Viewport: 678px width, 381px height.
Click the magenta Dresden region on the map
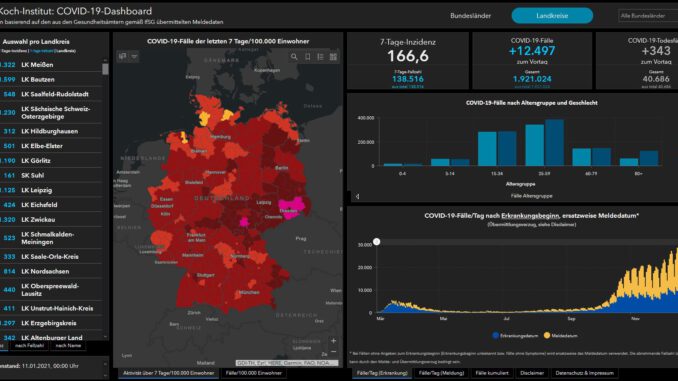(x=291, y=207)
